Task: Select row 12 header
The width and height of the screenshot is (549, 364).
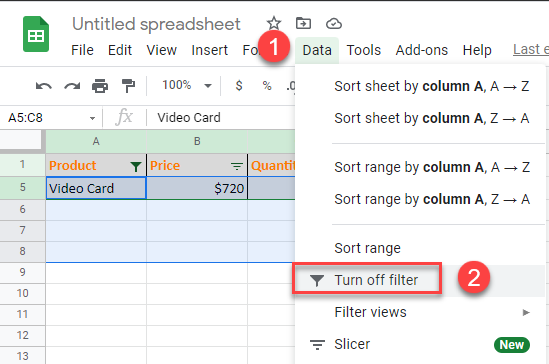Action: coord(22,335)
